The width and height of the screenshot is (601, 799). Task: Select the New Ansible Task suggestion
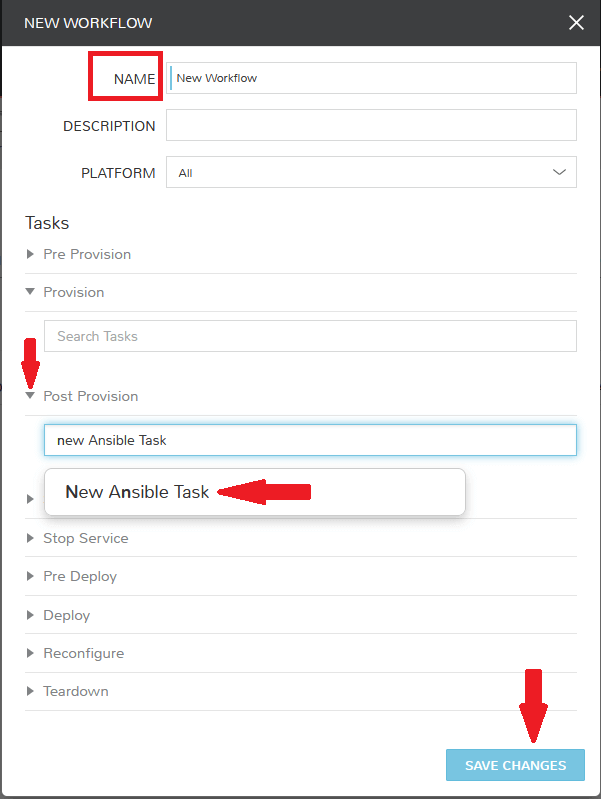coord(138,492)
